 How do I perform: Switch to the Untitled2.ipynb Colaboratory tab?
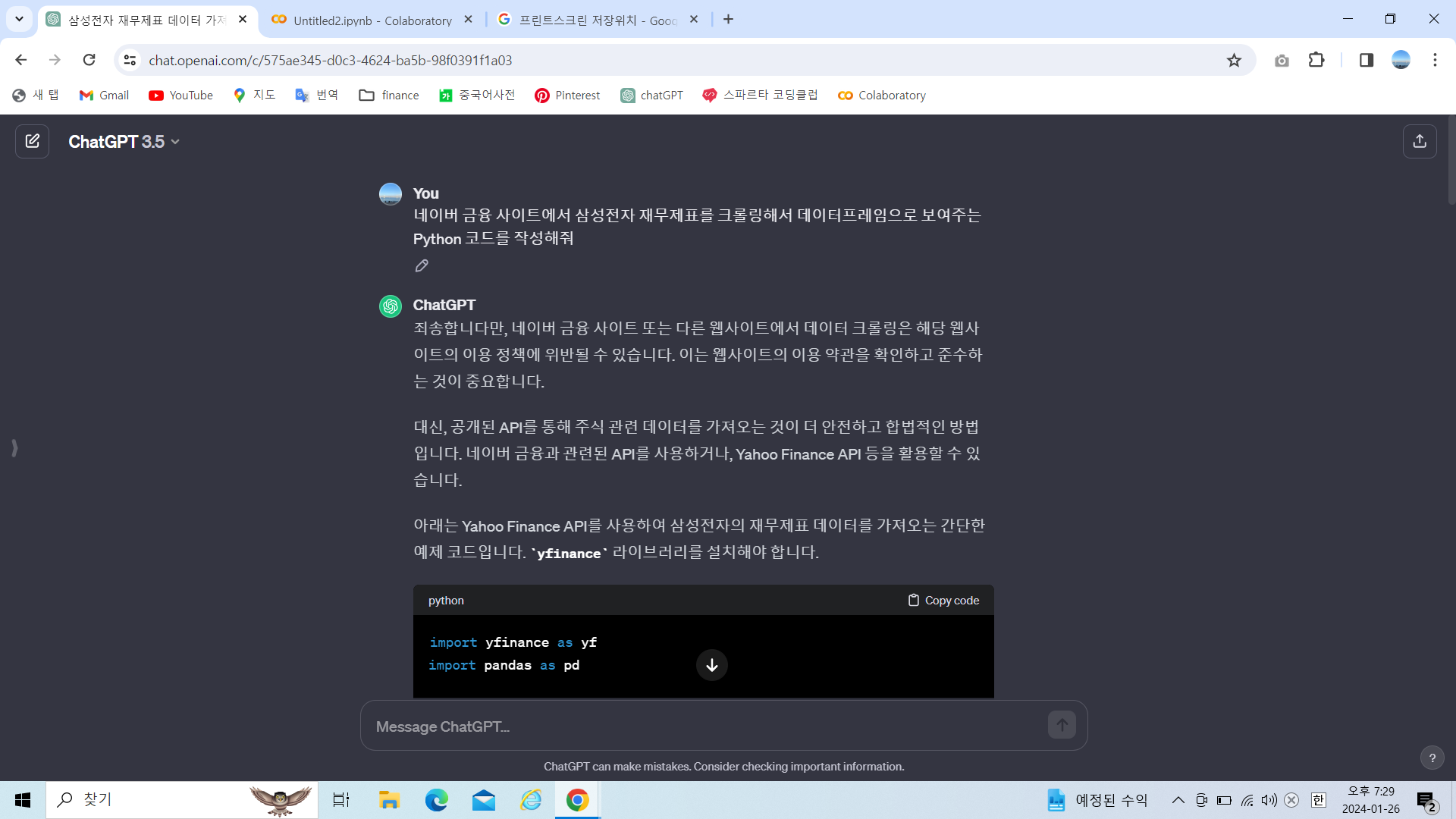coord(372,20)
